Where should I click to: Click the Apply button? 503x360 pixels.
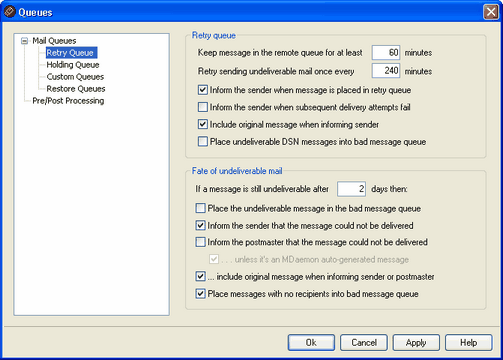pyautogui.click(x=416, y=343)
